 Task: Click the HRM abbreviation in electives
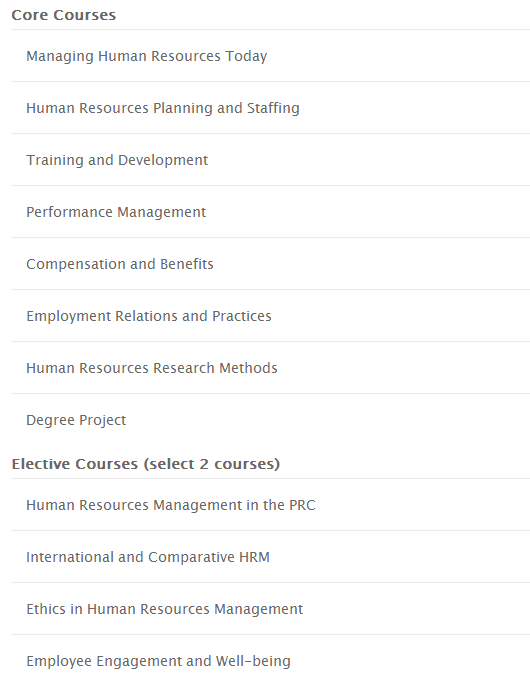[x=255, y=557]
